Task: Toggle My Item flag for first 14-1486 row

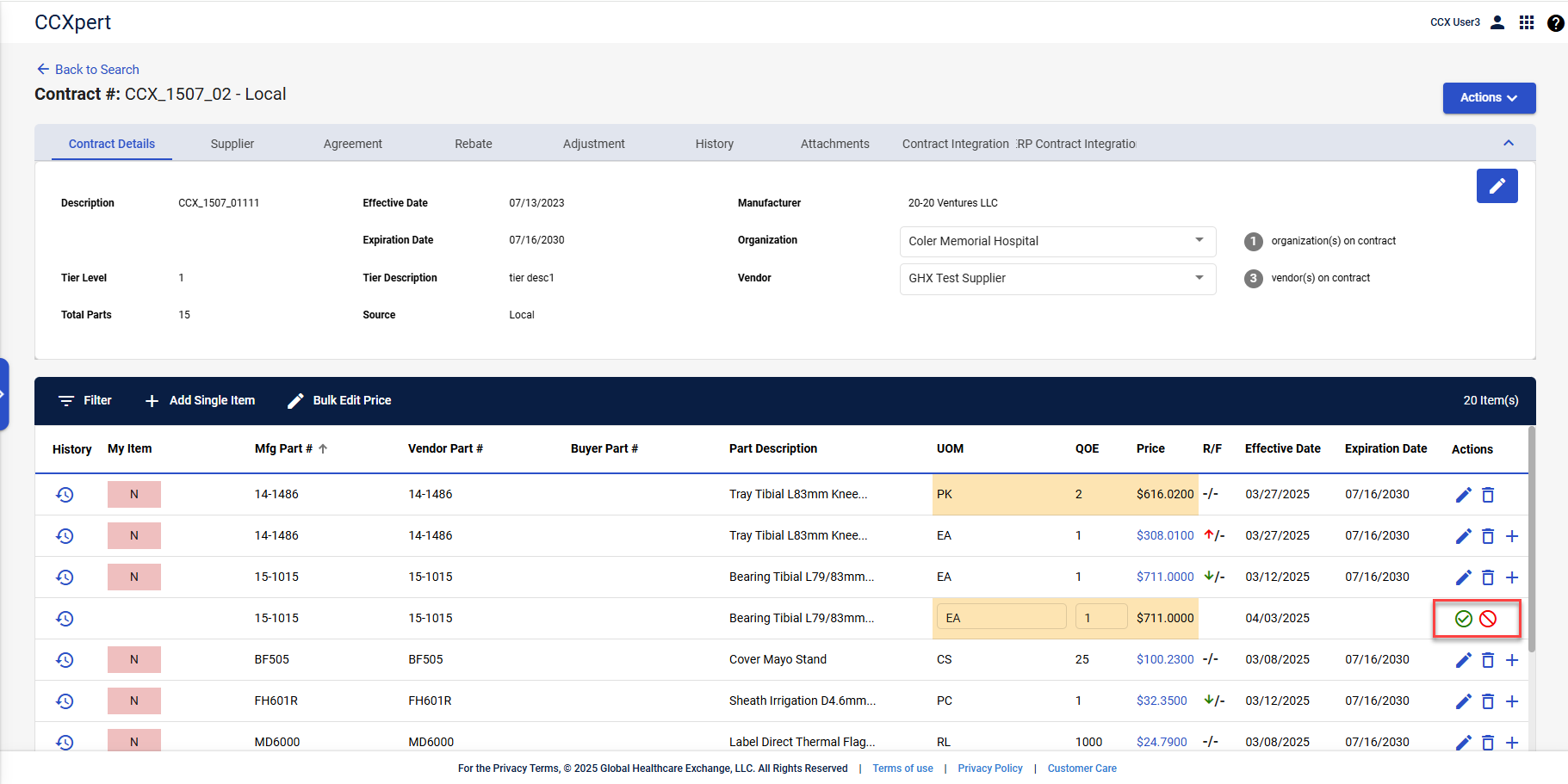Action: click(x=134, y=495)
